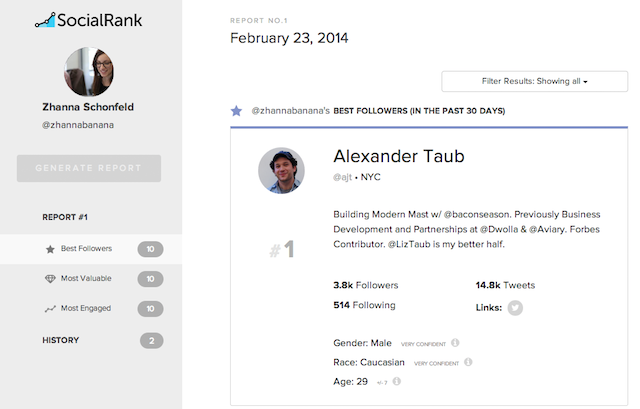The image size is (640, 409).
Task: Click the info icon next to Age
Action: click(397, 381)
